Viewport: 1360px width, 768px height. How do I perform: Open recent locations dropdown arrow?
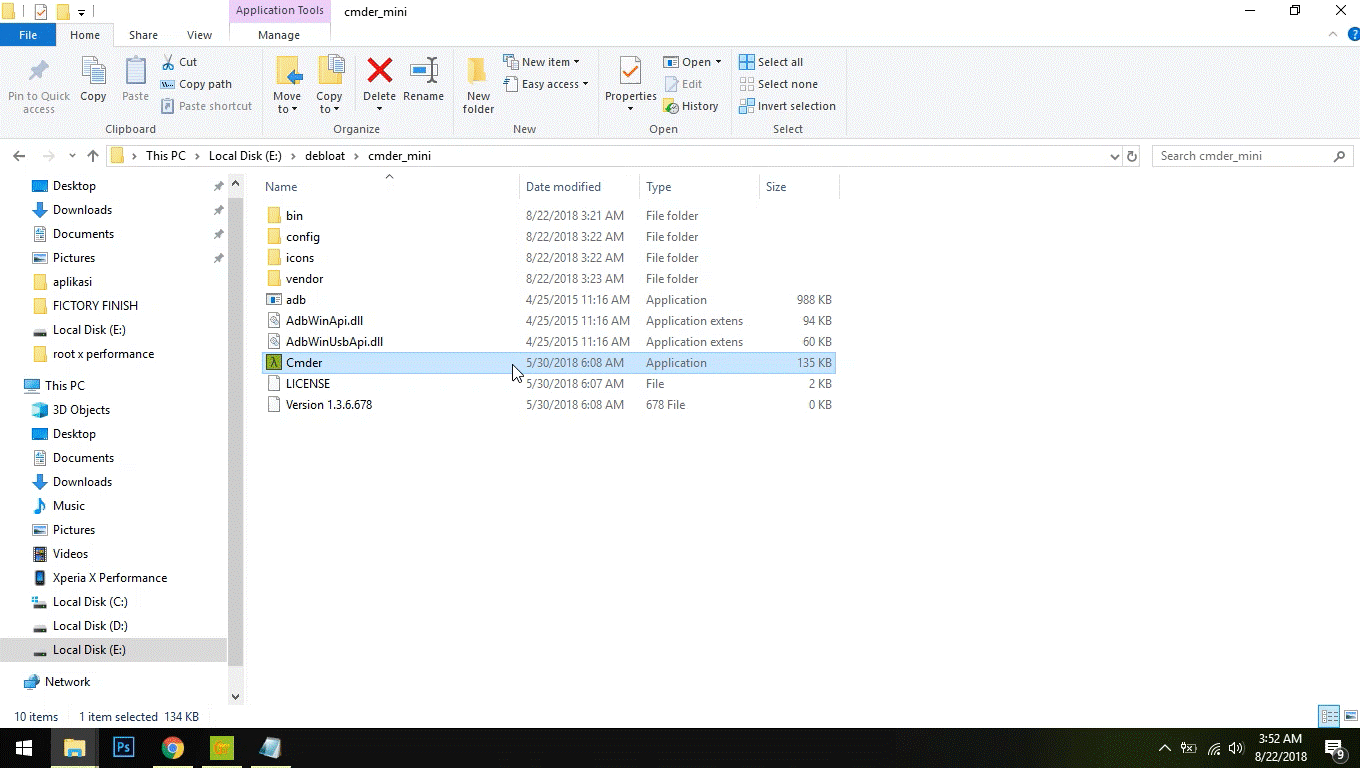pos(72,156)
